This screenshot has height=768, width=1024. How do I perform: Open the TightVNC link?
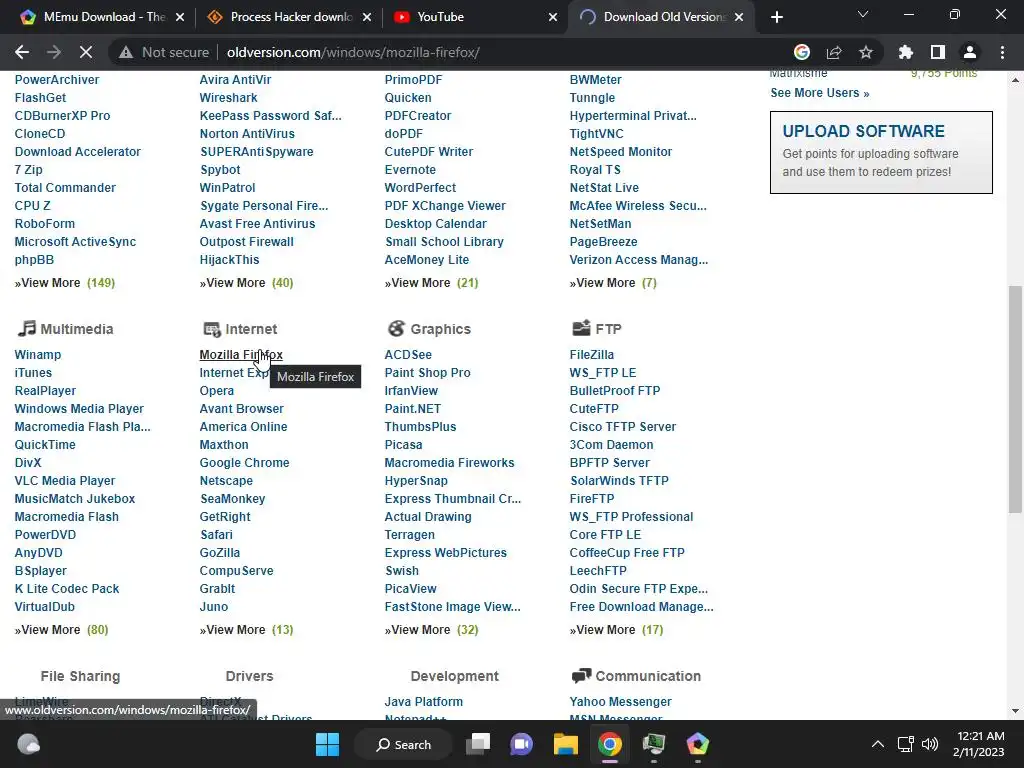596,134
